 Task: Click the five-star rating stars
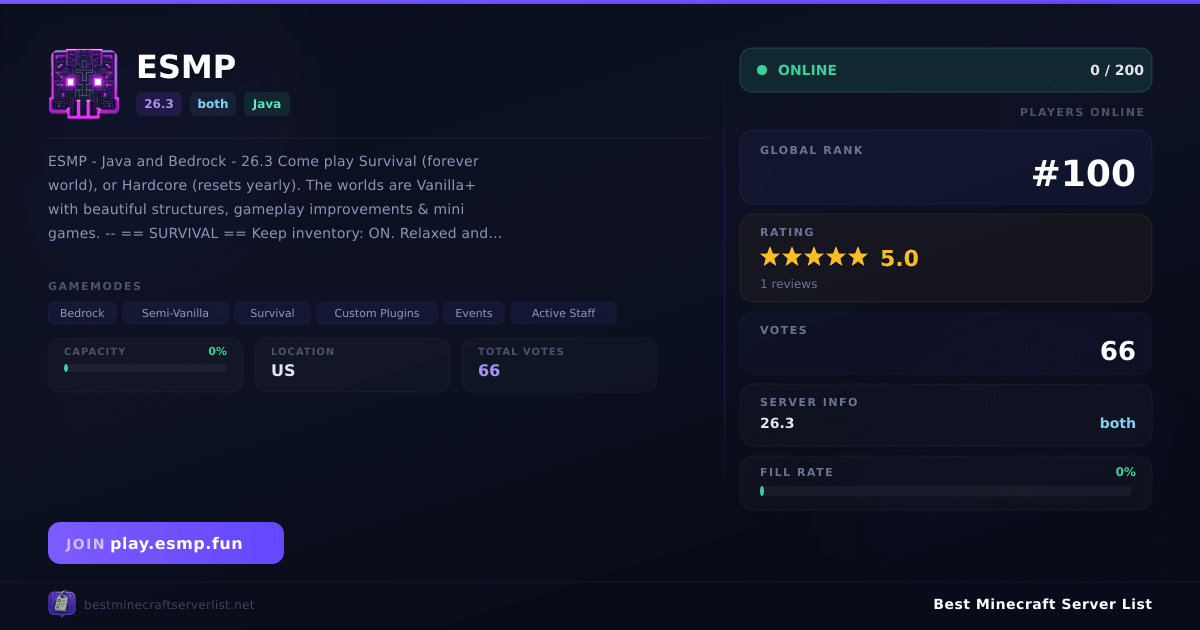pos(814,257)
